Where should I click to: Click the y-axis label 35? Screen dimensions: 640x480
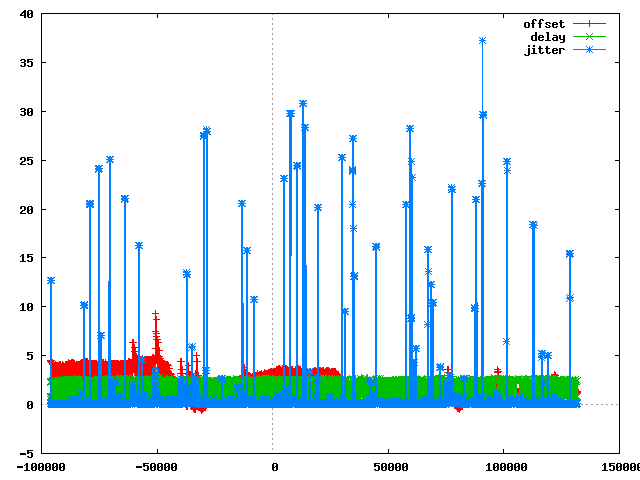point(26,63)
